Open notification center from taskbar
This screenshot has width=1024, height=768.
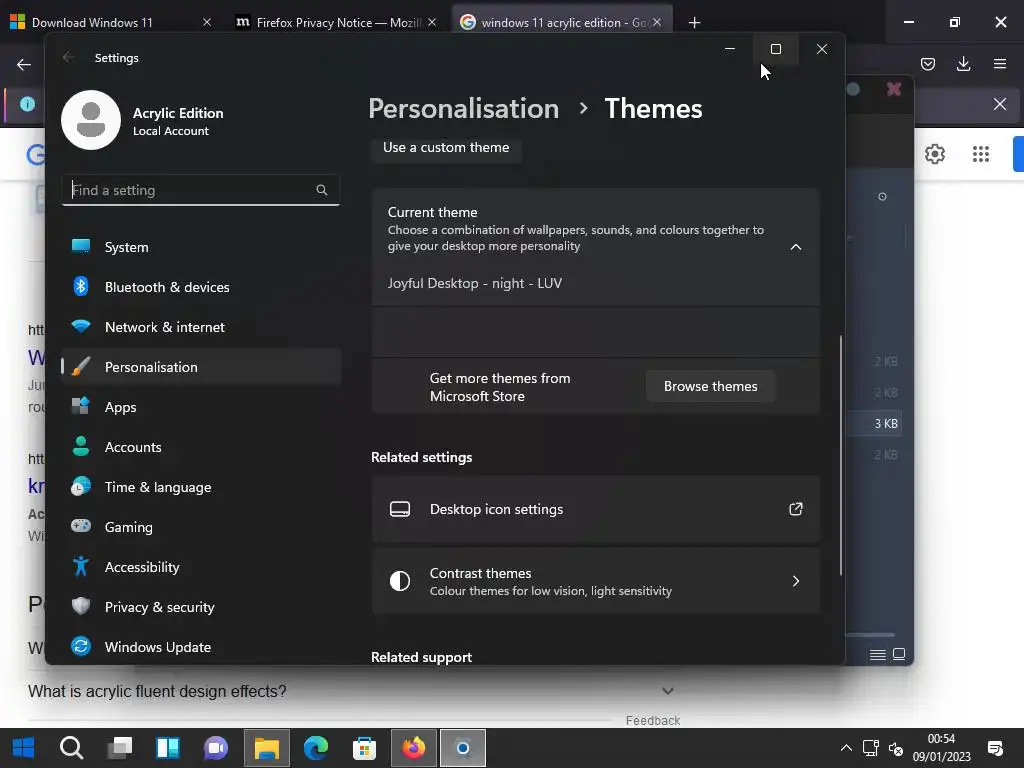995,748
